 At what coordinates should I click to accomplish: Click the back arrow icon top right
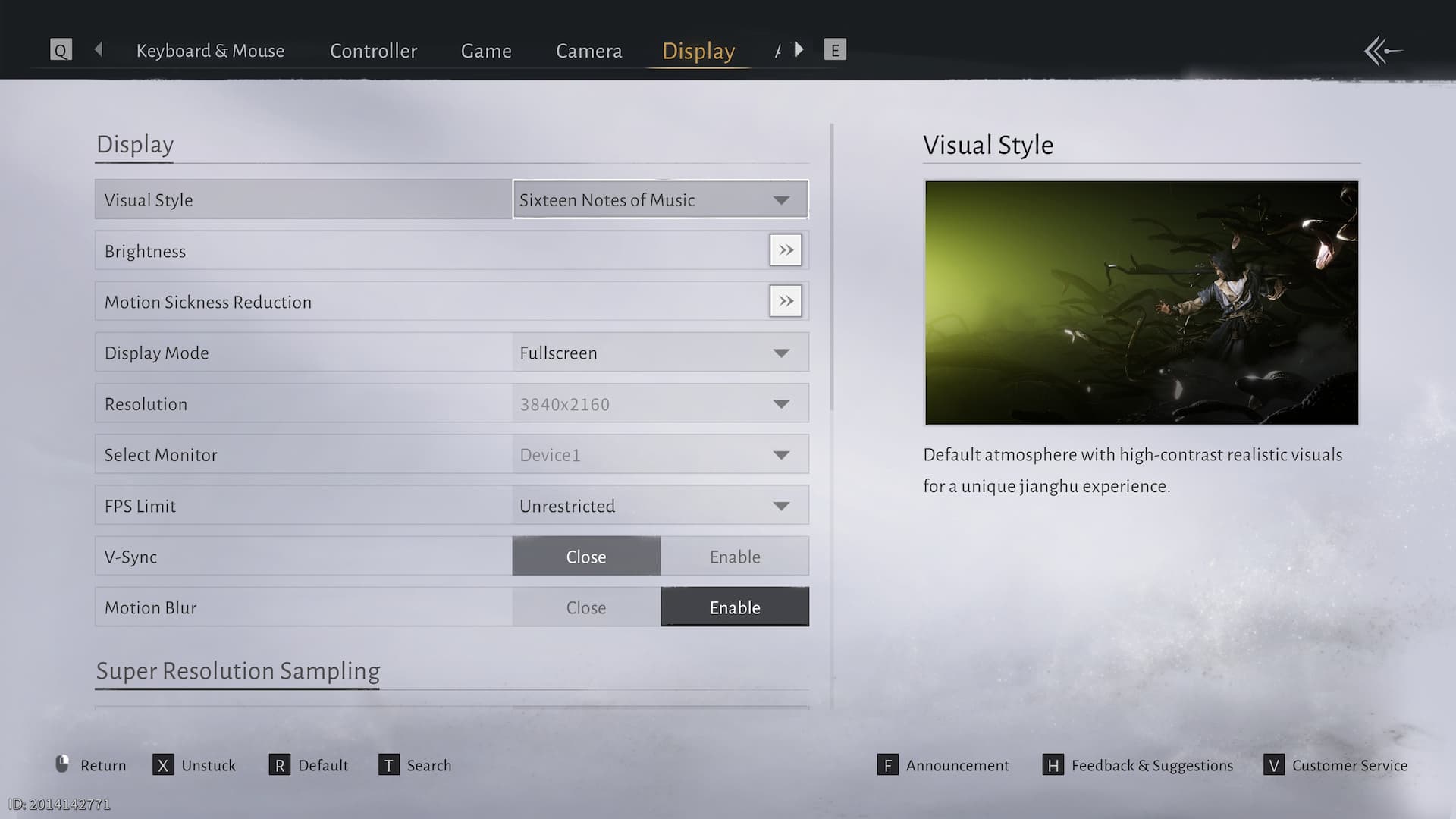click(x=1382, y=52)
